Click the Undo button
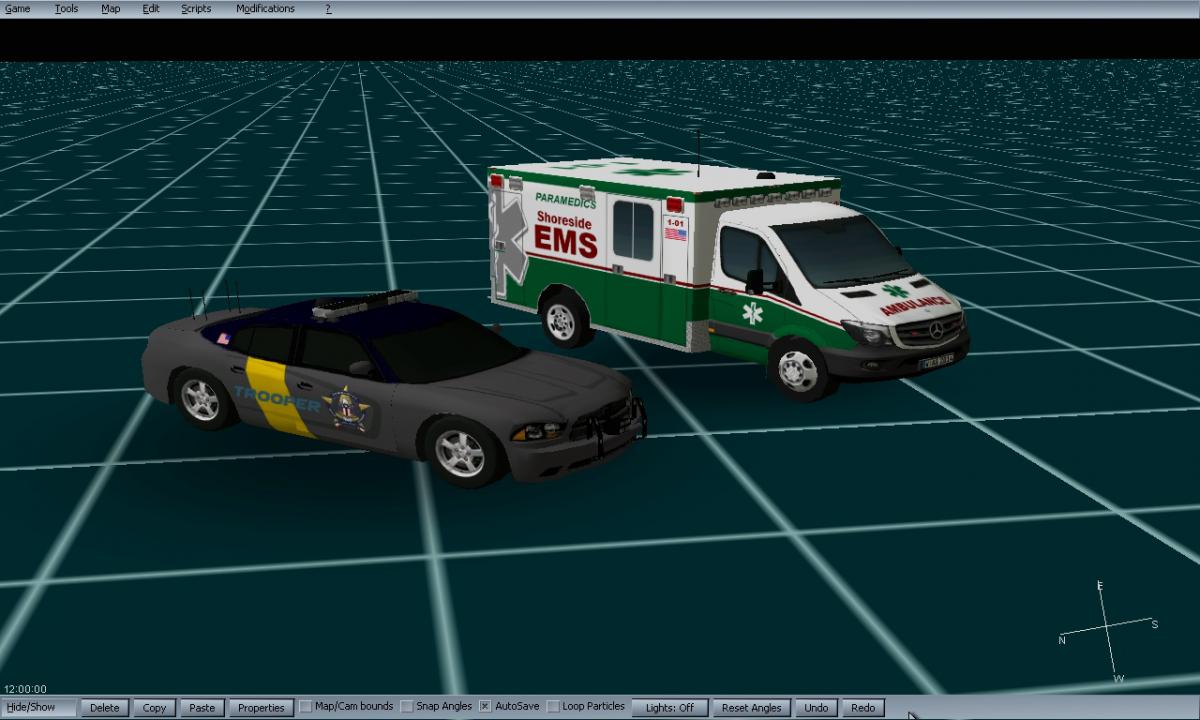Screen dimensions: 1200x720 coord(817,708)
